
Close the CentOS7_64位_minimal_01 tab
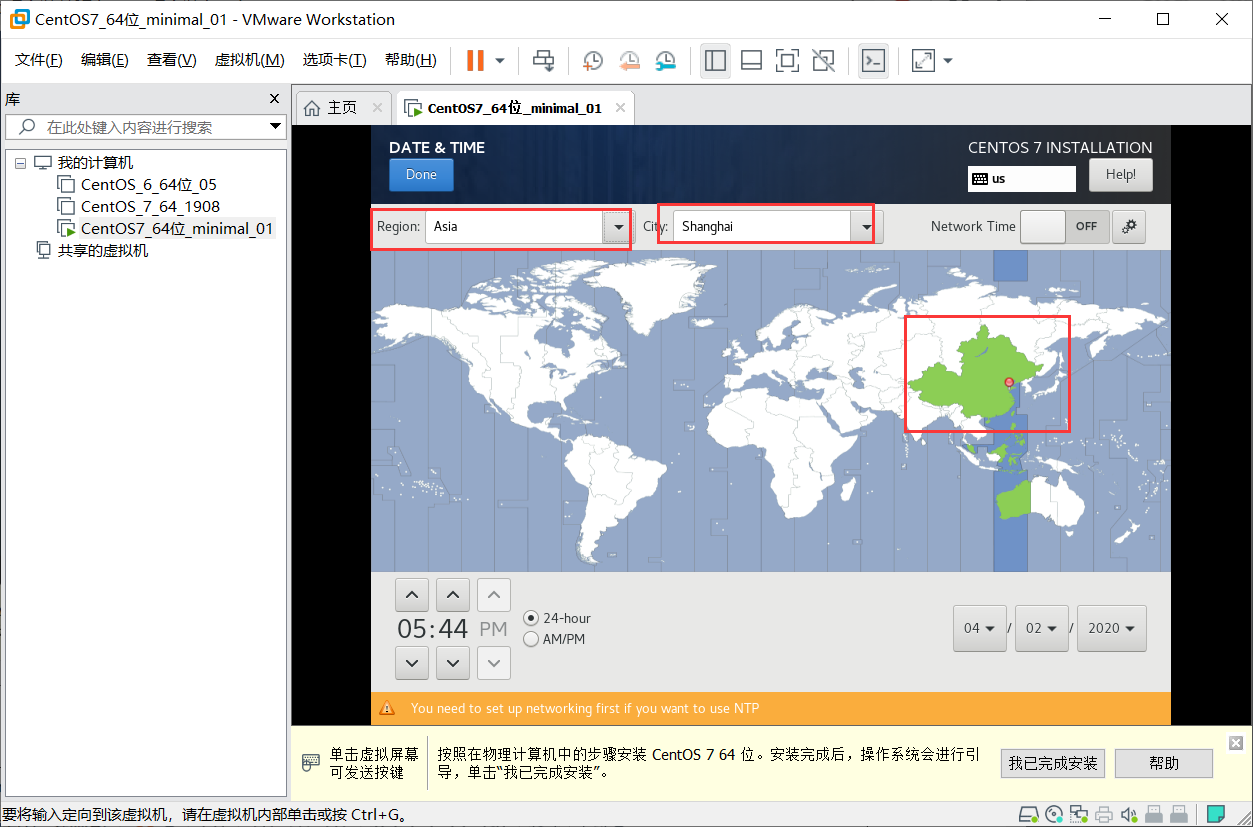click(x=620, y=108)
